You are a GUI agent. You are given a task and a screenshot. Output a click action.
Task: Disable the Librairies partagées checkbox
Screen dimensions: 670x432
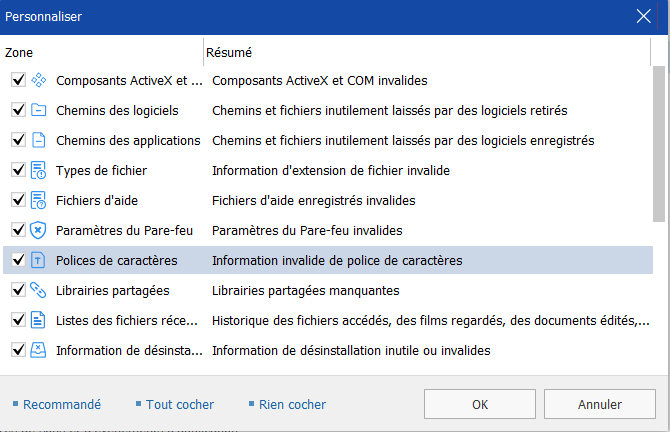(18, 290)
